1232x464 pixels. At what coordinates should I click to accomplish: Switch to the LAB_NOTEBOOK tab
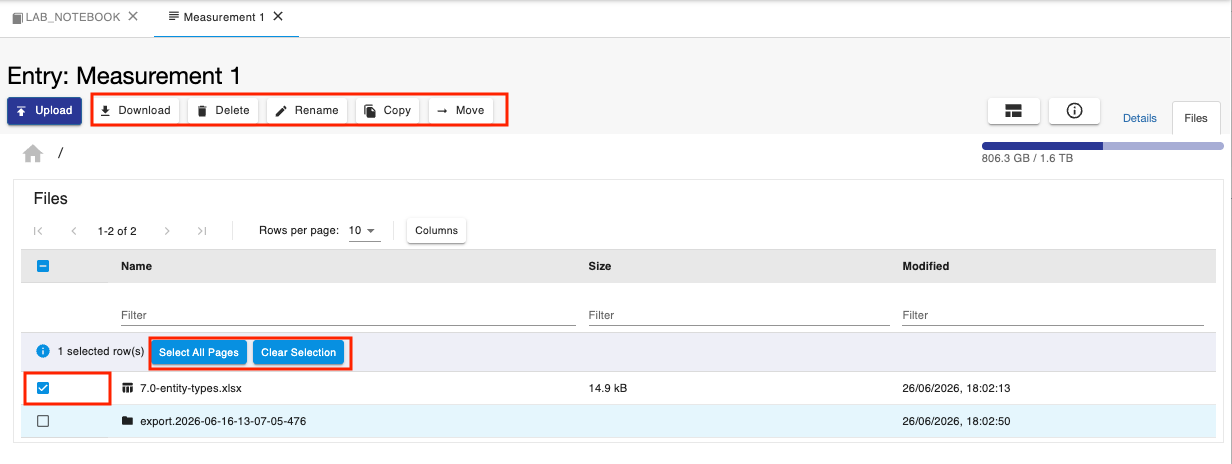[65, 17]
